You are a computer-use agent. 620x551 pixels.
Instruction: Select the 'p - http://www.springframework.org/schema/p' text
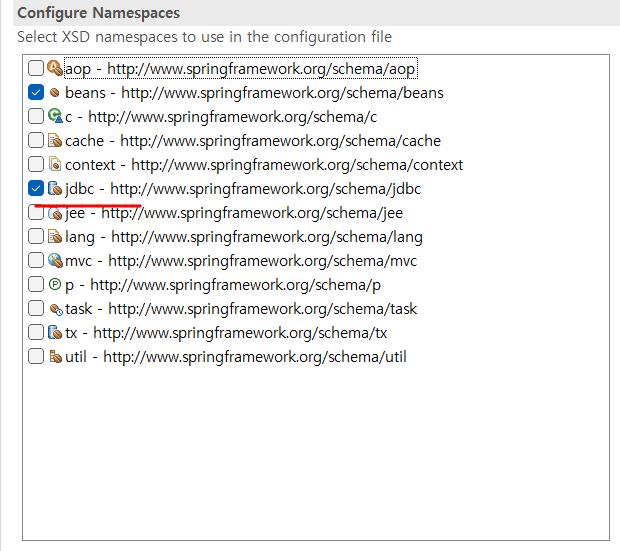[x=223, y=285]
